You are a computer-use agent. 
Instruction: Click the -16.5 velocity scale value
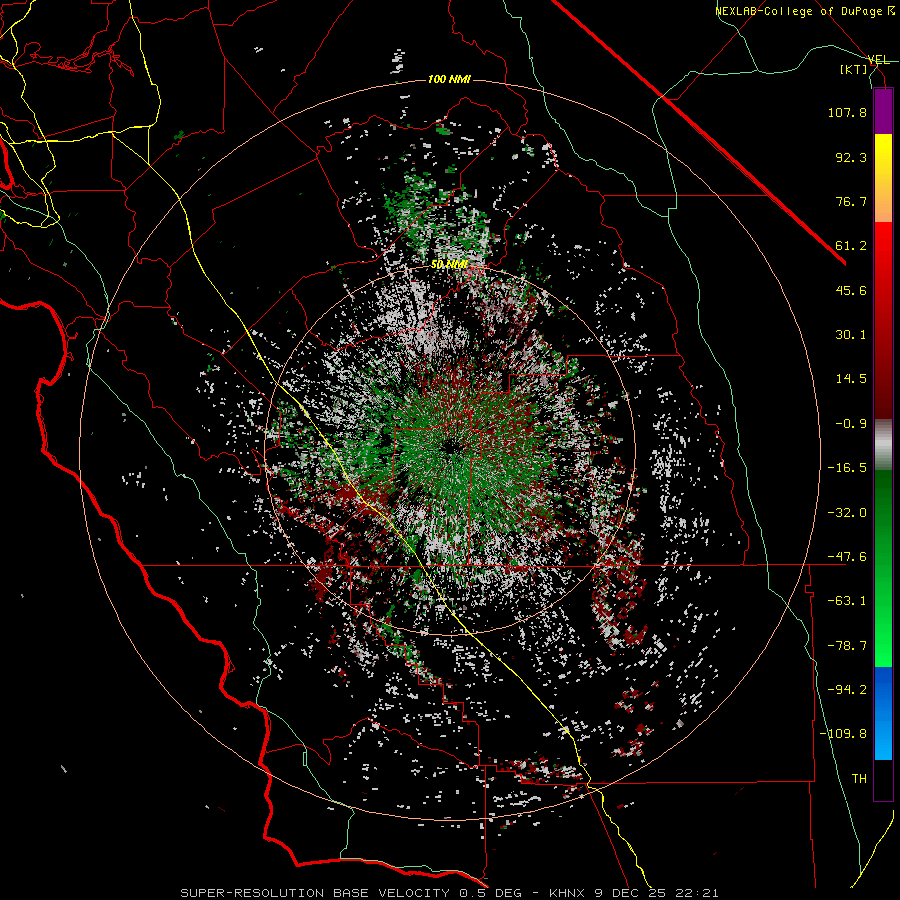[x=847, y=468]
